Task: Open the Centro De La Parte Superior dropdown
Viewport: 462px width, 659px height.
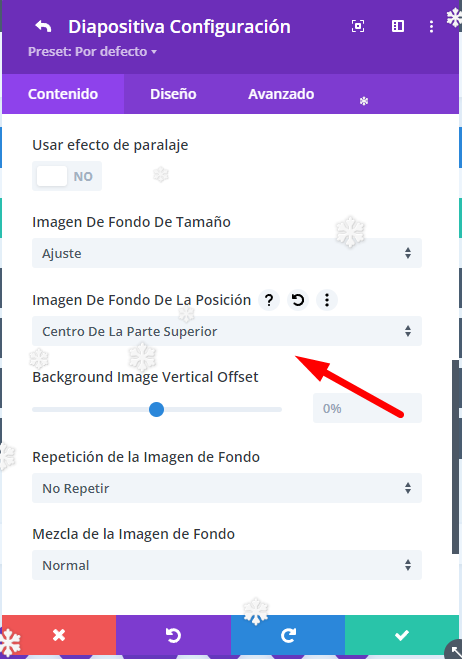Action: click(x=227, y=331)
